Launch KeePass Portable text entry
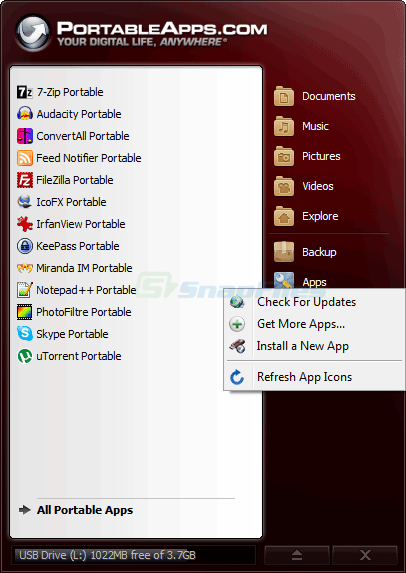 click(78, 246)
